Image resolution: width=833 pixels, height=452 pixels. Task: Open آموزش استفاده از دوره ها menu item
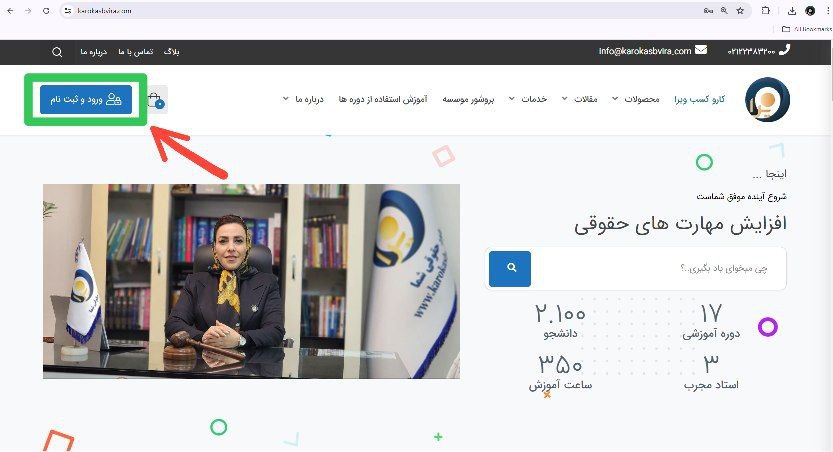pyautogui.click(x=383, y=99)
